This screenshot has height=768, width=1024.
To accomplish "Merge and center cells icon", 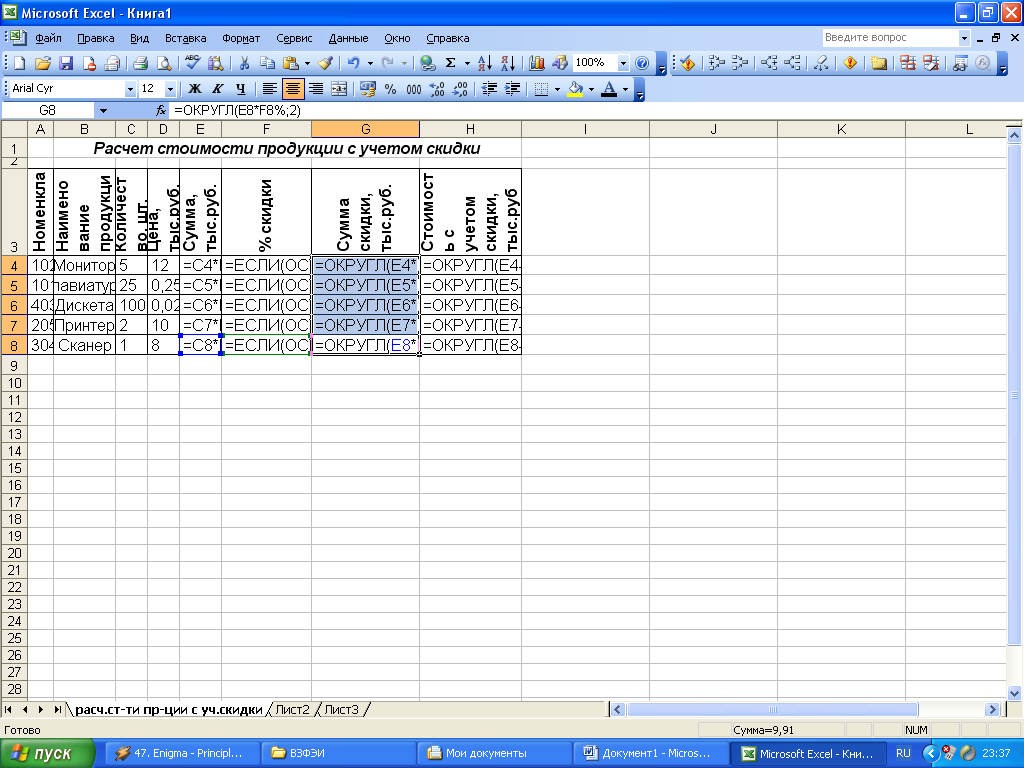I will [x=339, y=89].
